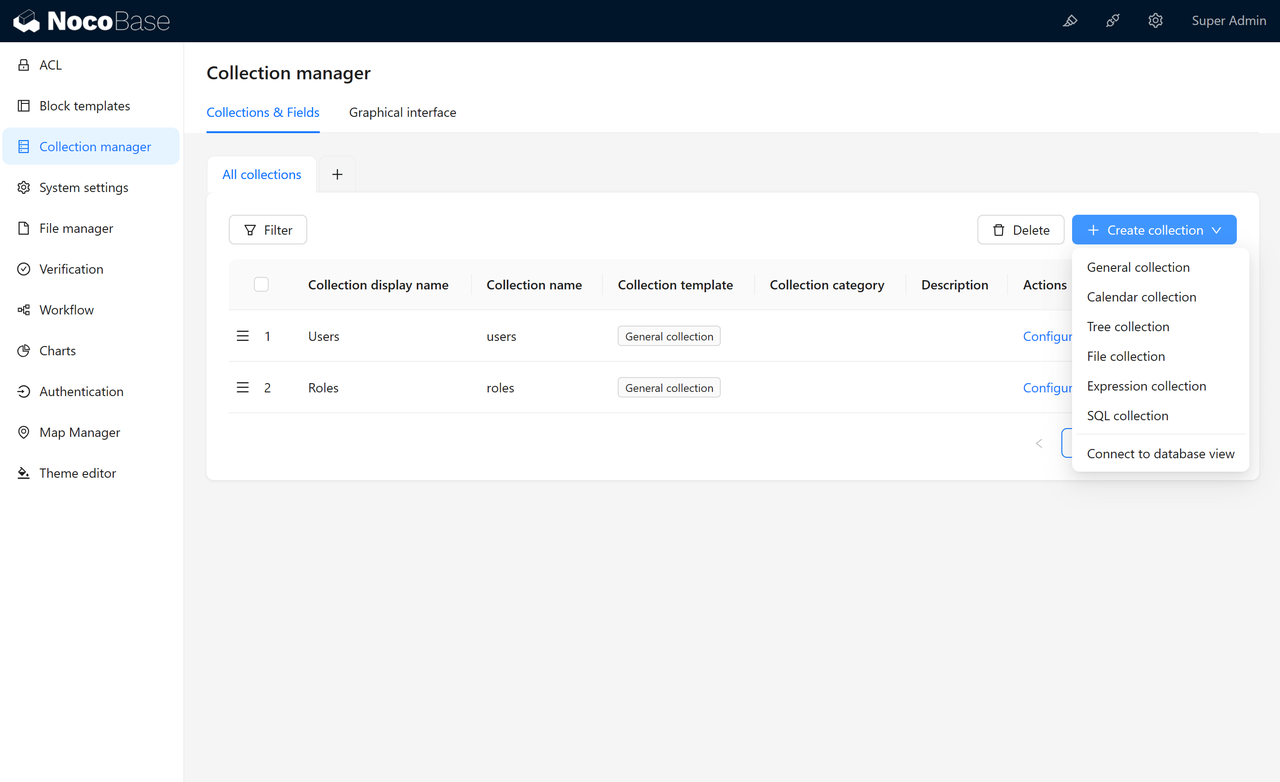Click Collection manager database icon
The width and height of the screenshot is (1280, 782).
point(24,147)
